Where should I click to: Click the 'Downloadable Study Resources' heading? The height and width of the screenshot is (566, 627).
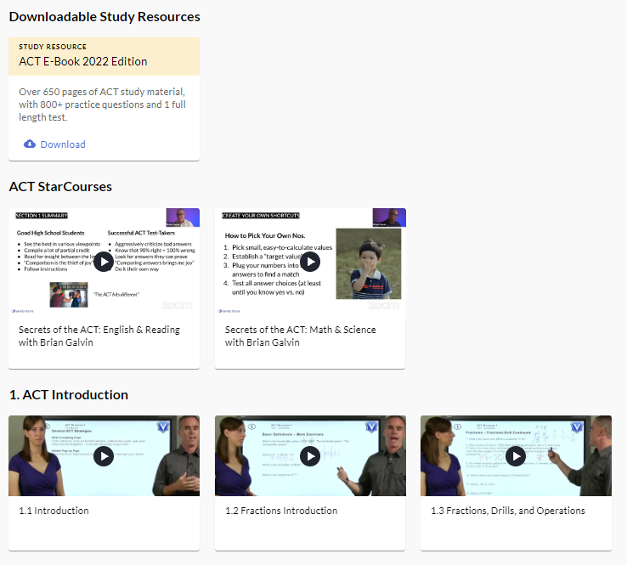[104, 17]
